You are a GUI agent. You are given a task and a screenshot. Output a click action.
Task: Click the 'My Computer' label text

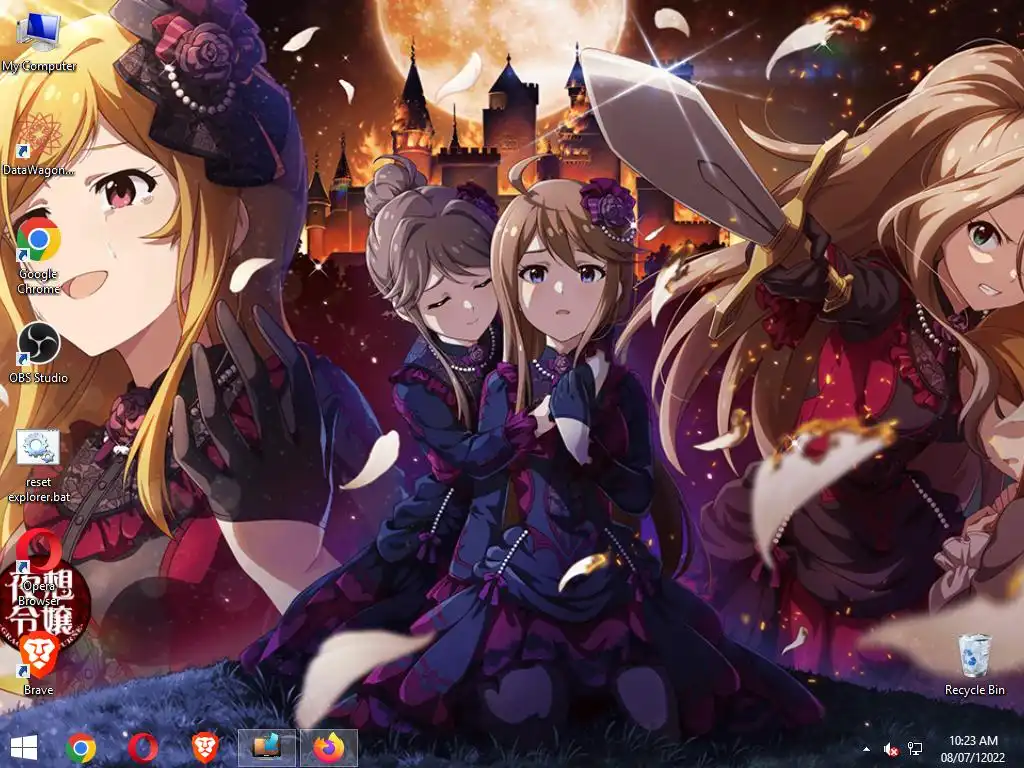point(39,66)
